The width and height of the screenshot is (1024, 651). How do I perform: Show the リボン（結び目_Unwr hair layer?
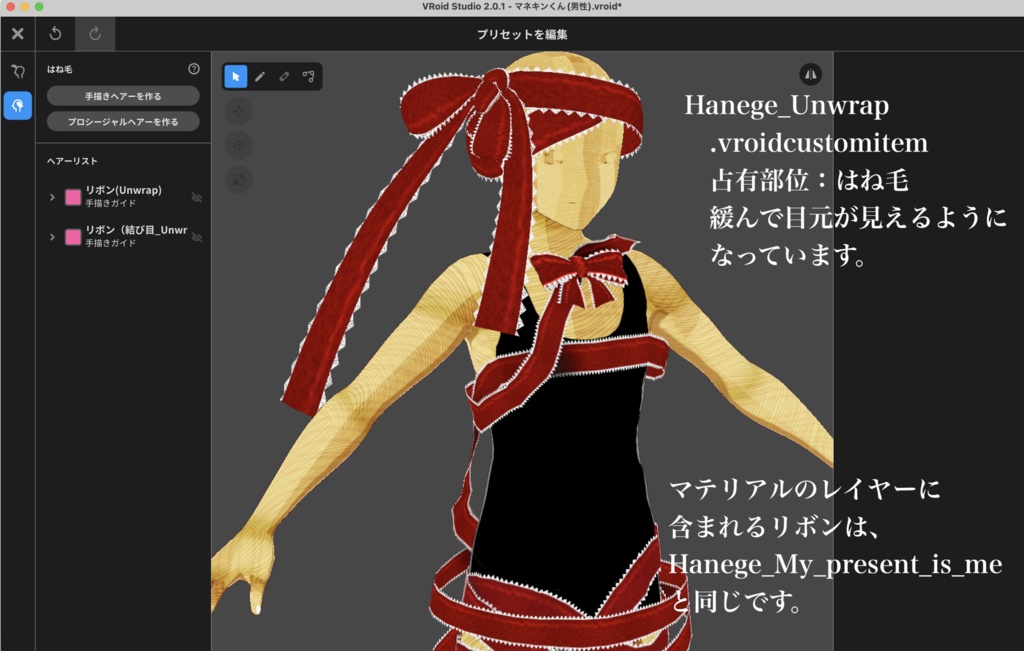pyautogui.click(x=198, y=235)
